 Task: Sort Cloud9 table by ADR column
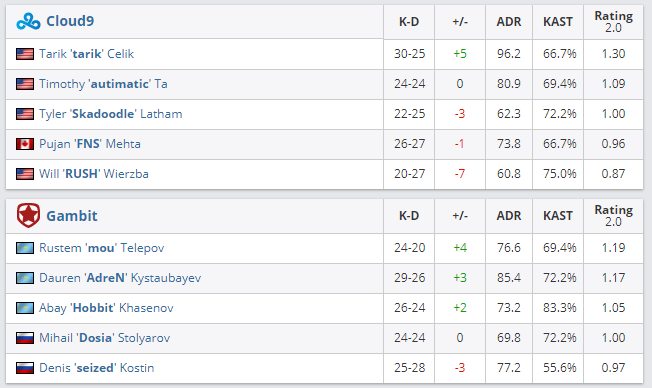pyautogui.click(x=509, y=22)
